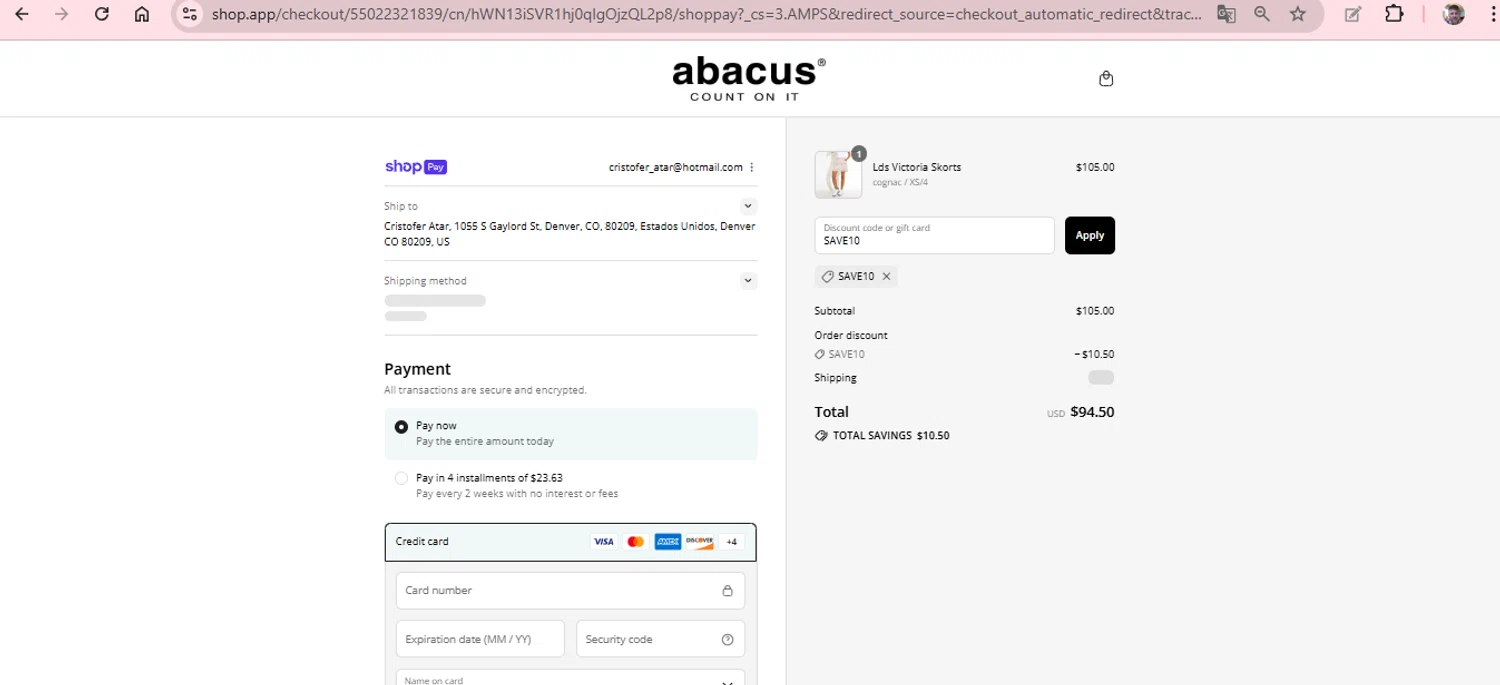Click the TOTAL SAVINGS $10.50 text
This screenshot has width=1500, height=685.
tap(891, 436)
